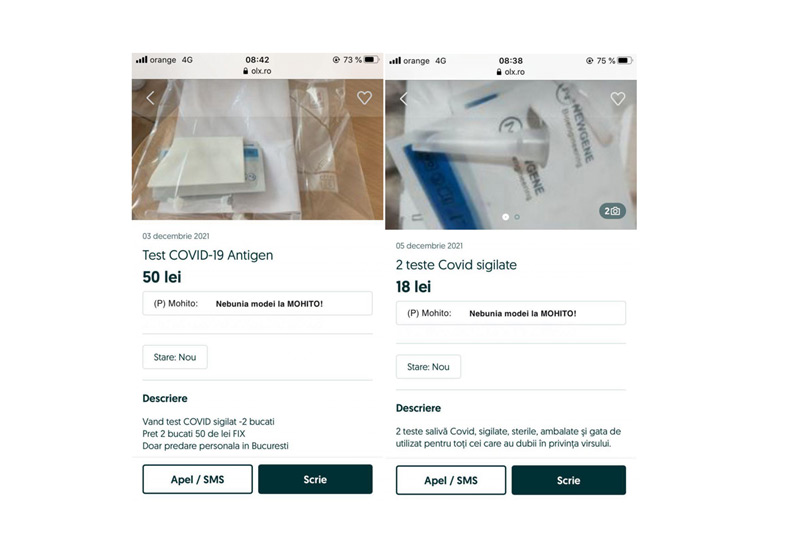Viewport: 800px width, 557px height.
Task: Tap signal bars in right status bar
Action: point(394,60)
